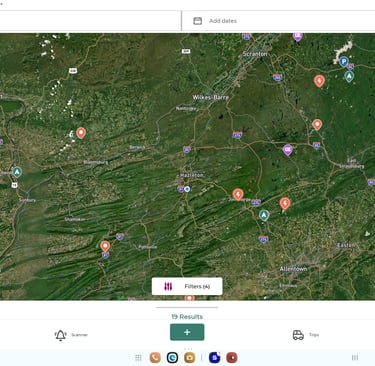Click the Allentown map label
375x366 pixels.
pos(293,269)
